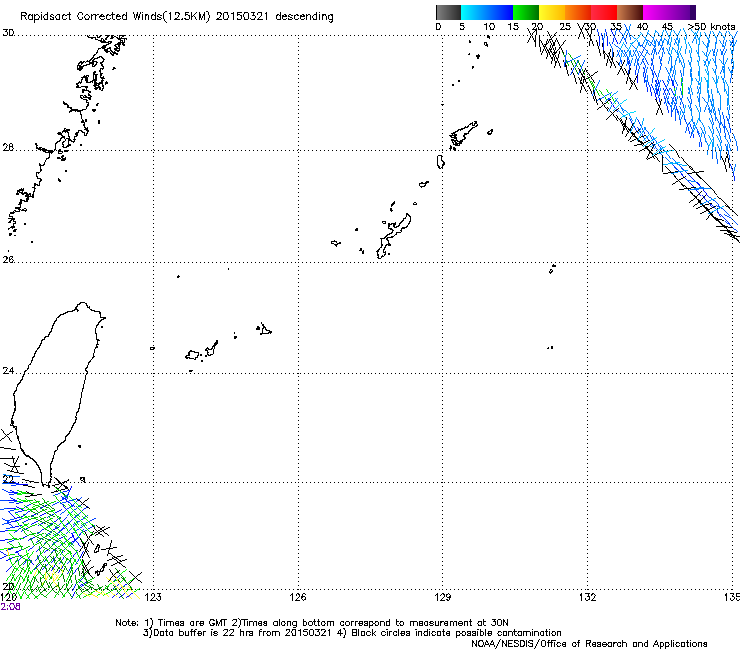
Task: Click the Okinawa island outline
Action: [x=394, y=236]
